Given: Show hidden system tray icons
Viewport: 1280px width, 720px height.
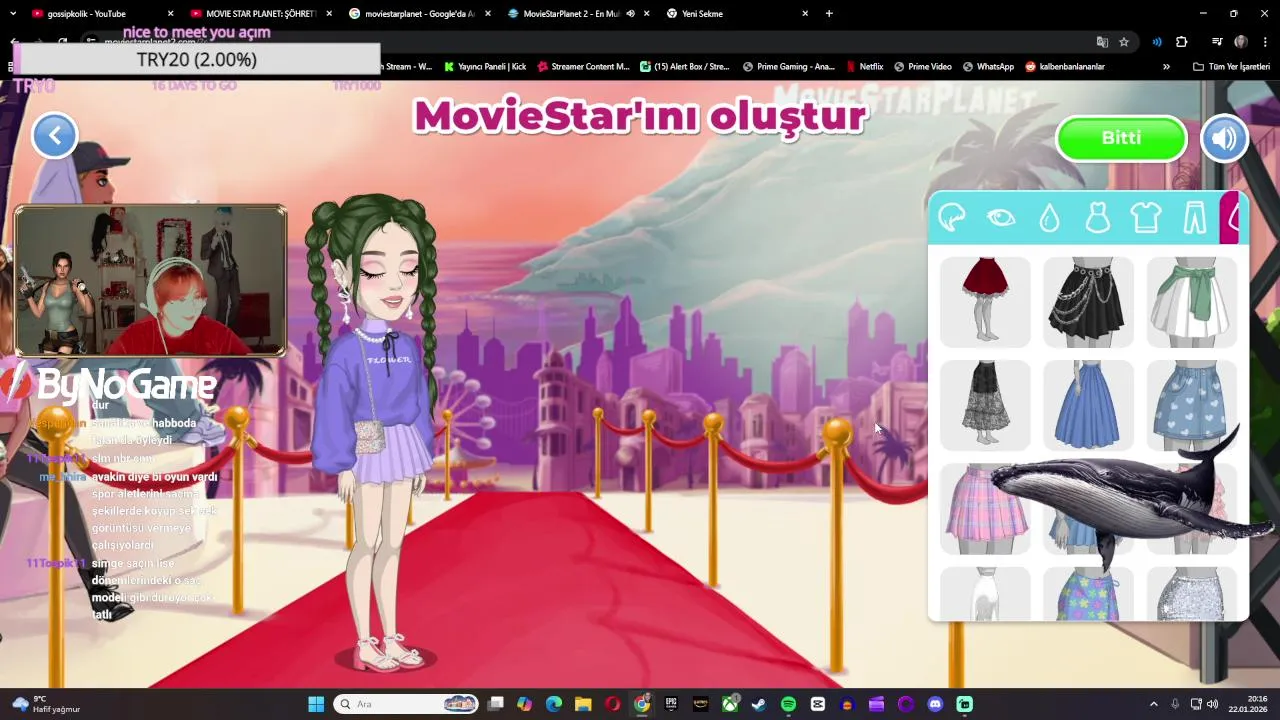Looking at the screenshot, I should (1153, 704).
